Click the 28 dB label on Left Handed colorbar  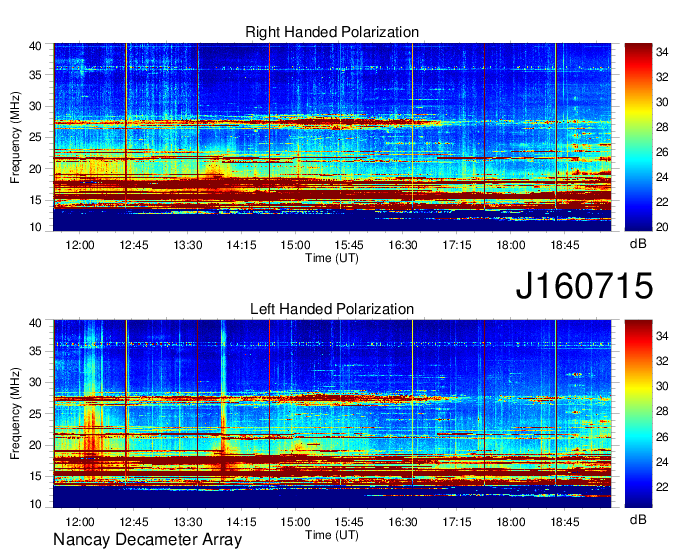(x=662, y=412)
